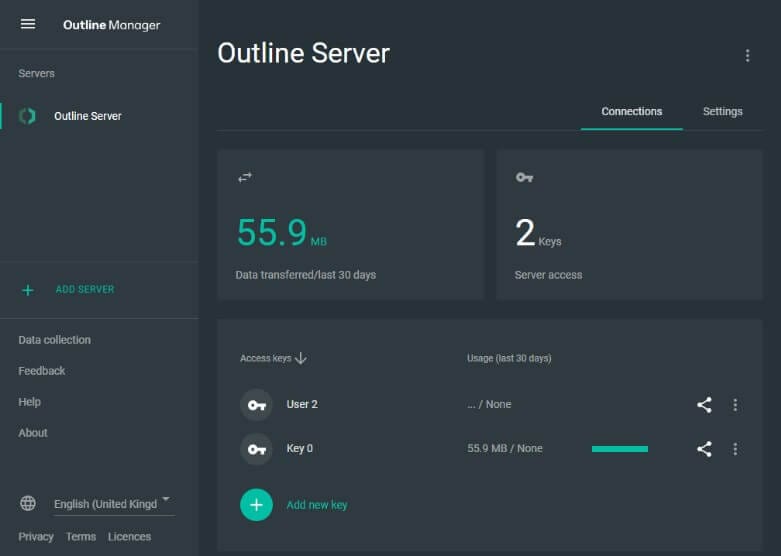Click the Usage (last 30 days) header

[509, 358]
